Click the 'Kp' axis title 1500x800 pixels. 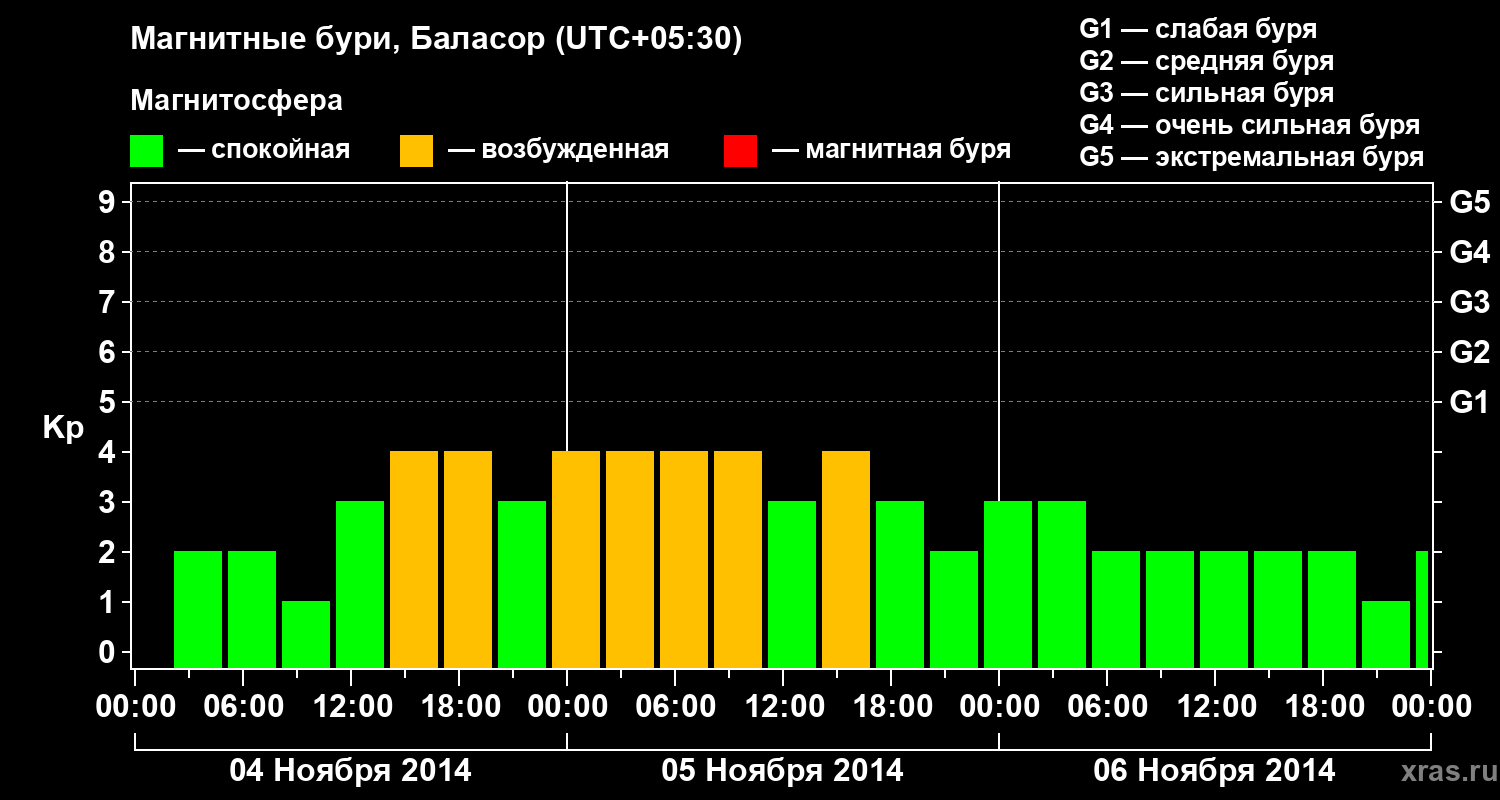click(63, 428)
